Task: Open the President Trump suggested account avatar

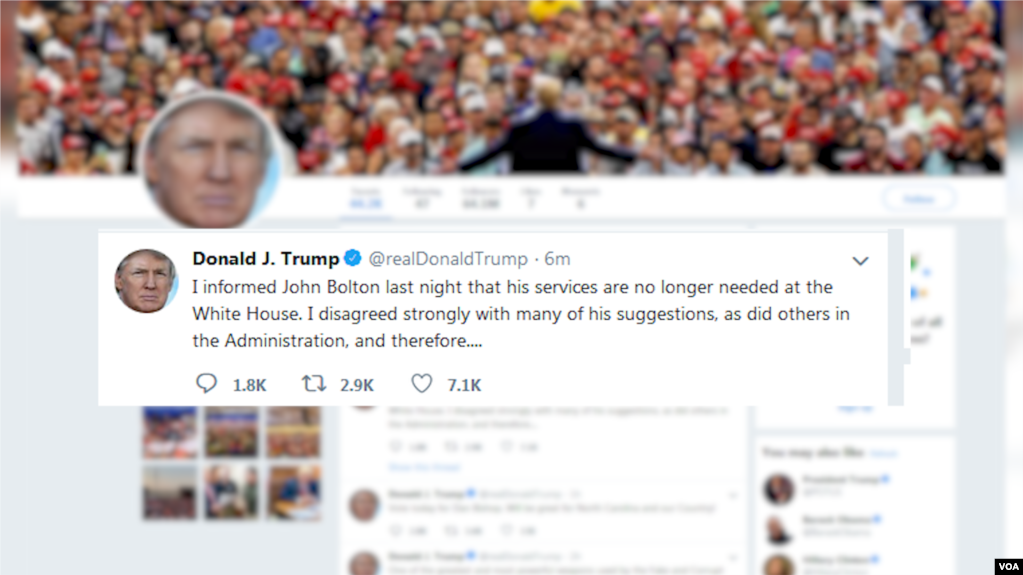Action: pos(779,489)
